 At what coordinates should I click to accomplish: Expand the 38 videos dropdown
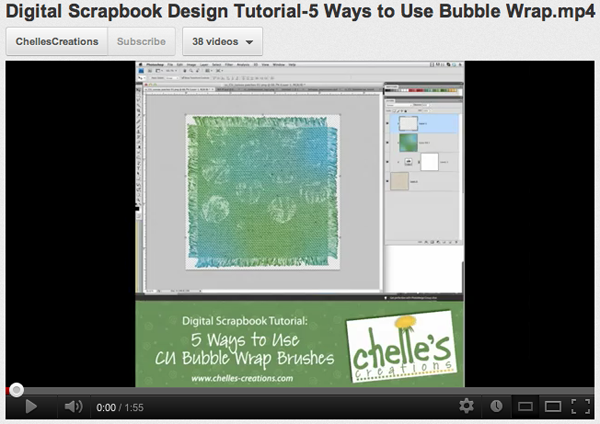[x=222, y=41]
